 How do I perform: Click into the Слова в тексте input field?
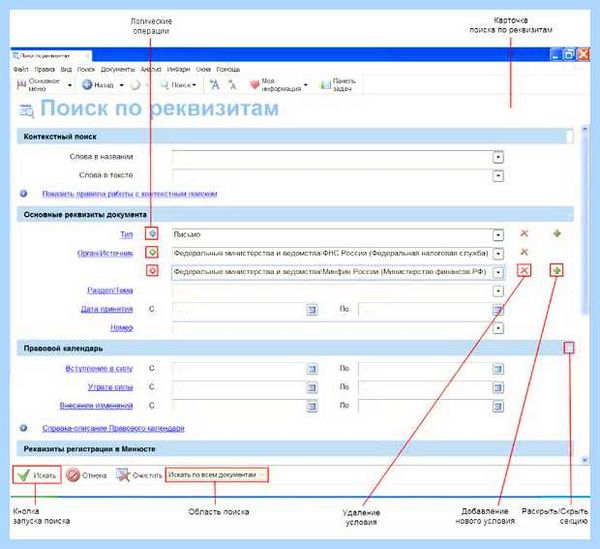pyautogui.click(x=332, y=176)
